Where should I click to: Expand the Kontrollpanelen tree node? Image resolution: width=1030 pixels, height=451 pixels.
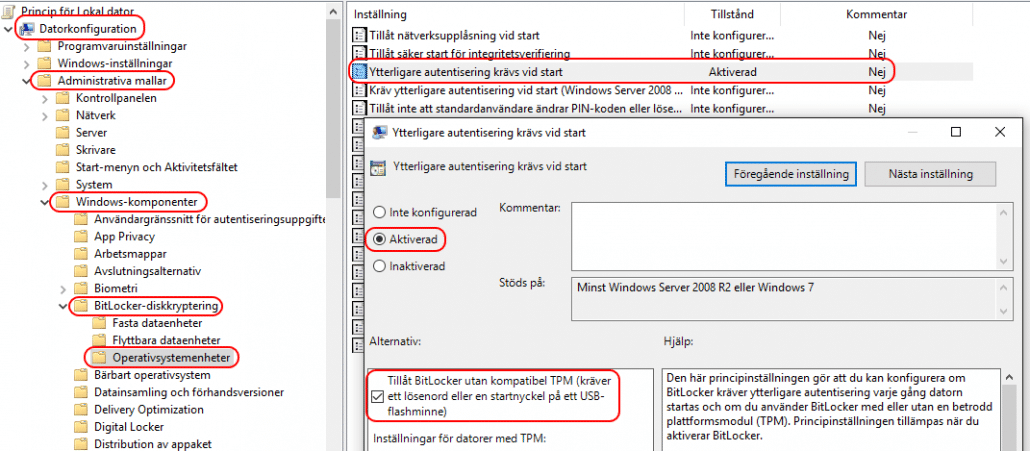[x=45, y=98]
